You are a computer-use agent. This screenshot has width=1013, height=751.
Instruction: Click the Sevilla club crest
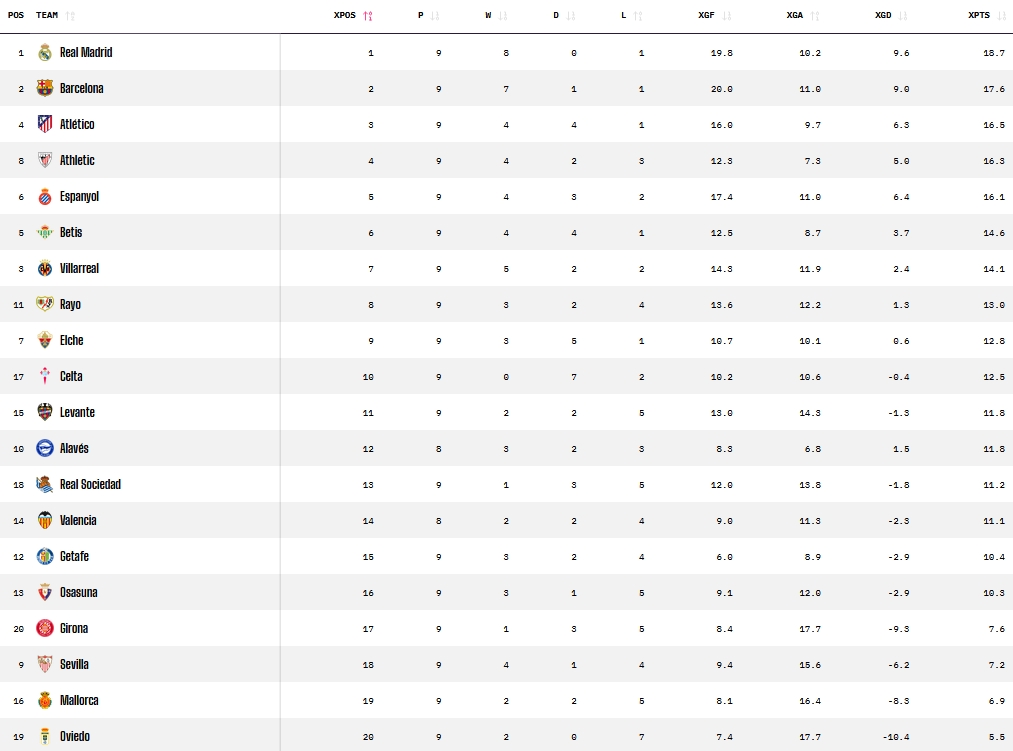pyautogui.click(x=44, y=665)
